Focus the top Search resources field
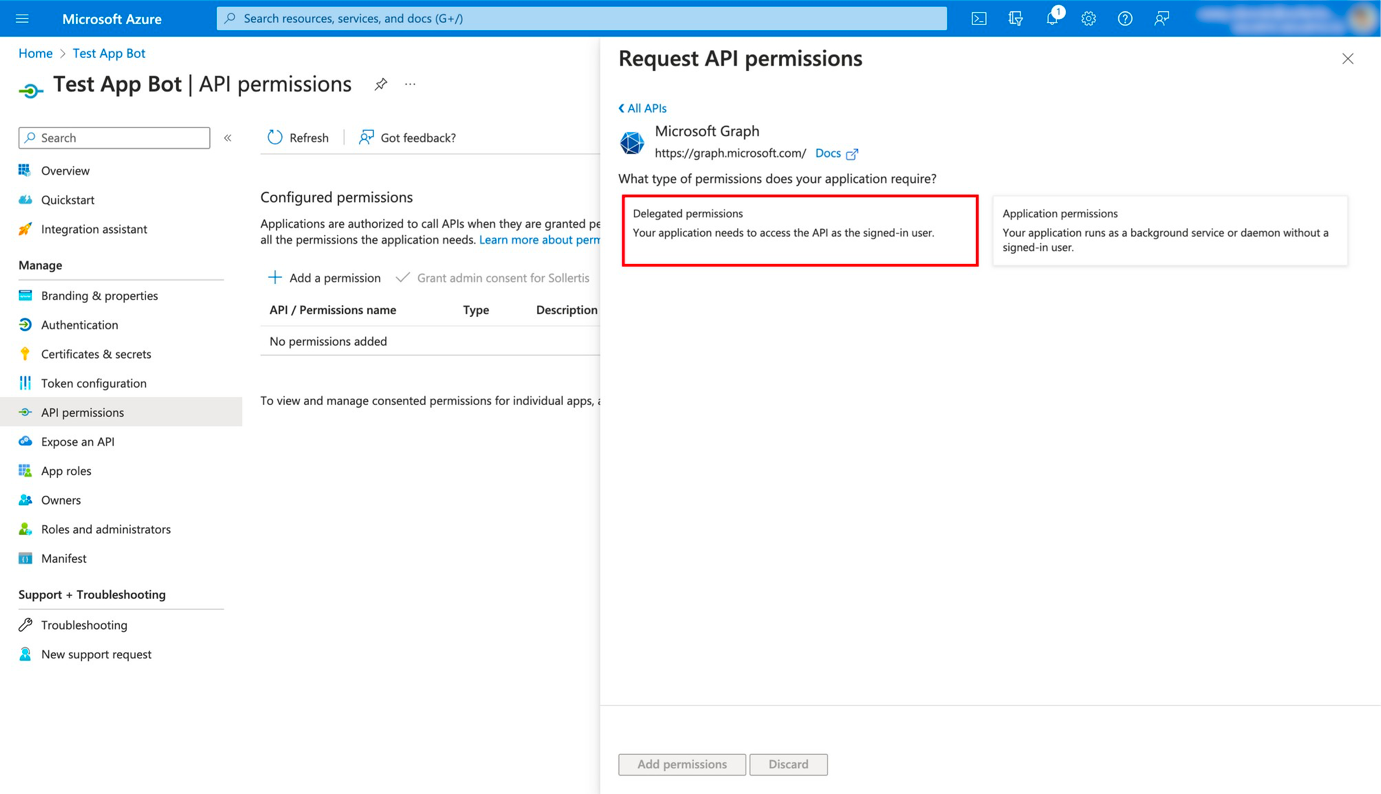 582,18
